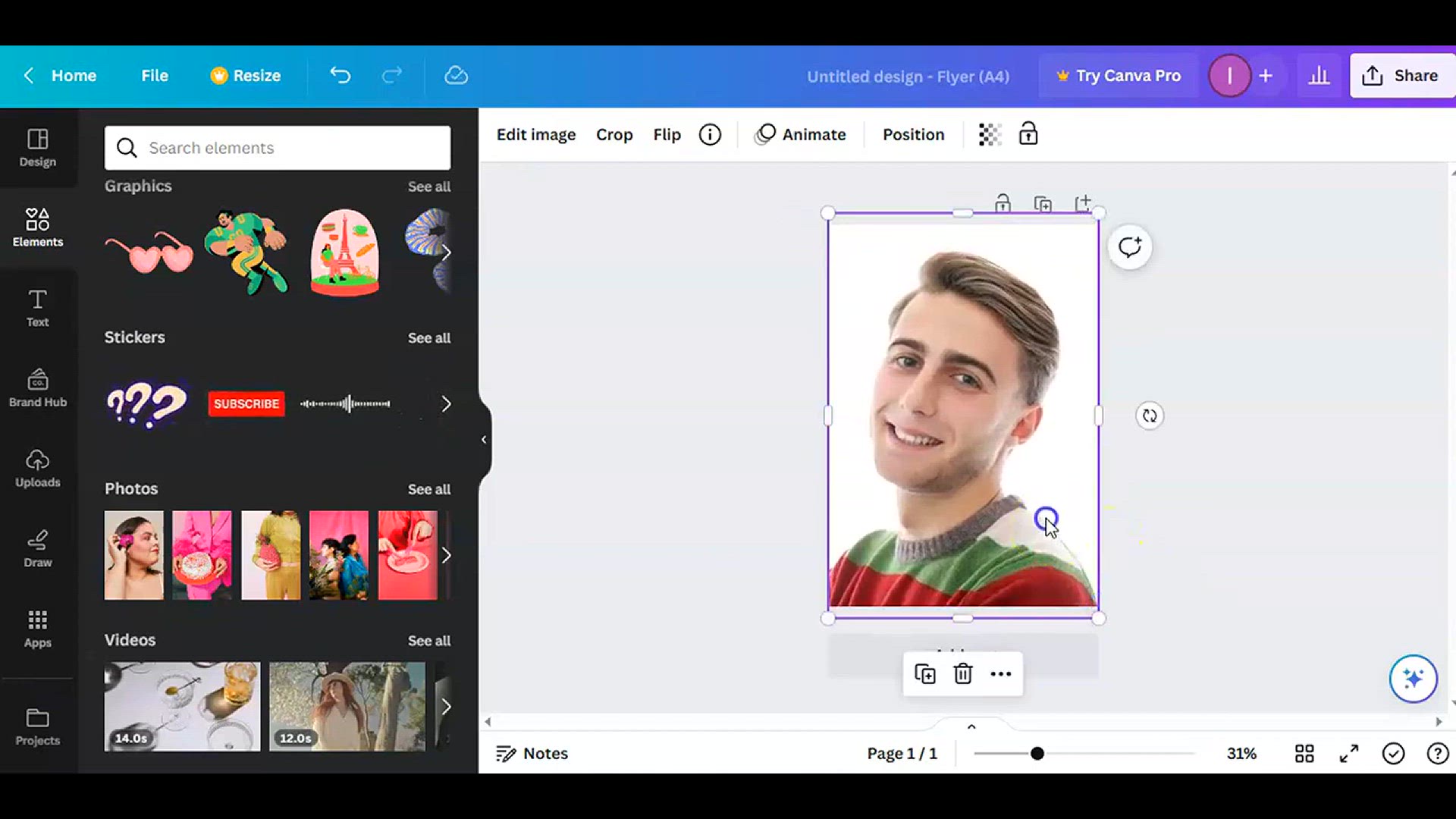Open grid view of pages

click(x=1304, y=753)
